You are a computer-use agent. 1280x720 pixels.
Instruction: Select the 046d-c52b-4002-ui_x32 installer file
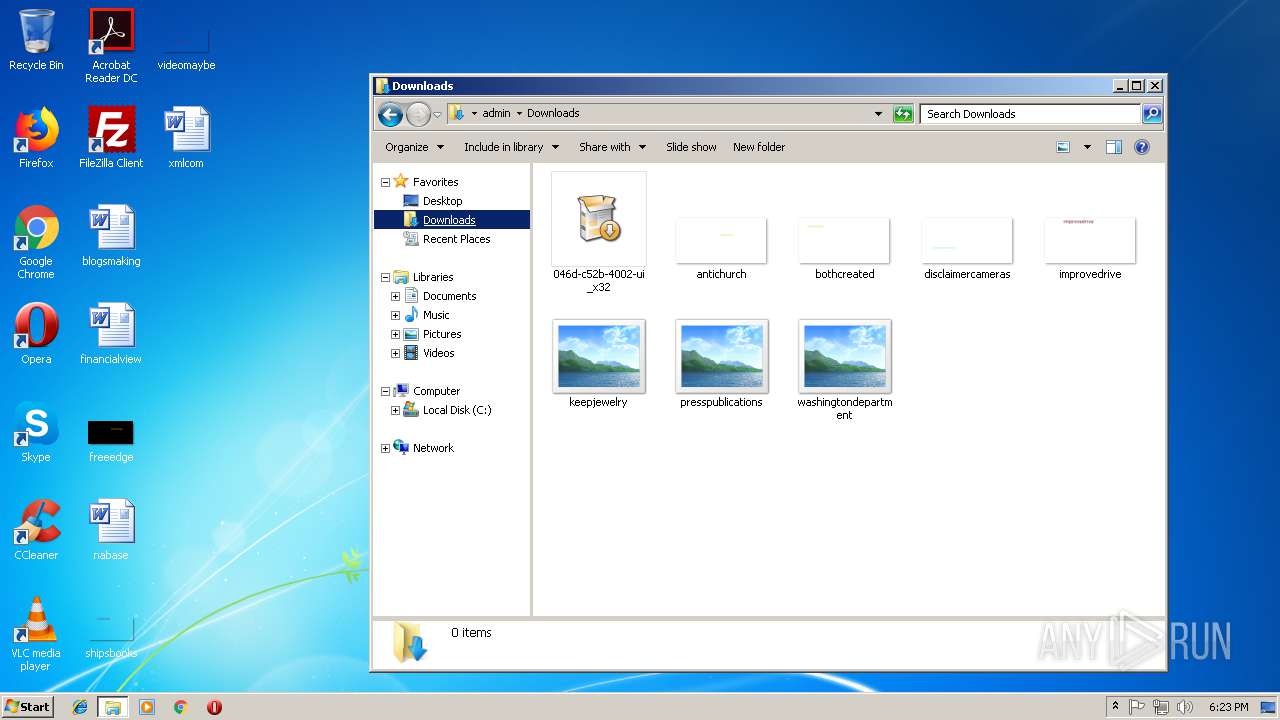tap(599, 232)
